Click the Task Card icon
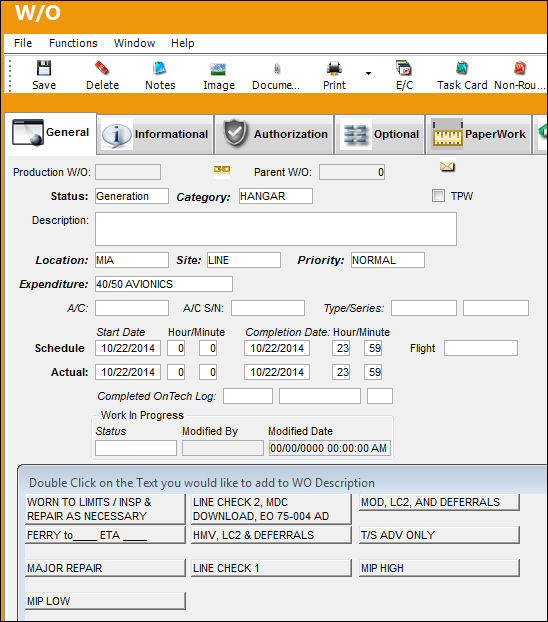This screenshot has height=622, width=548. (461, 68)
